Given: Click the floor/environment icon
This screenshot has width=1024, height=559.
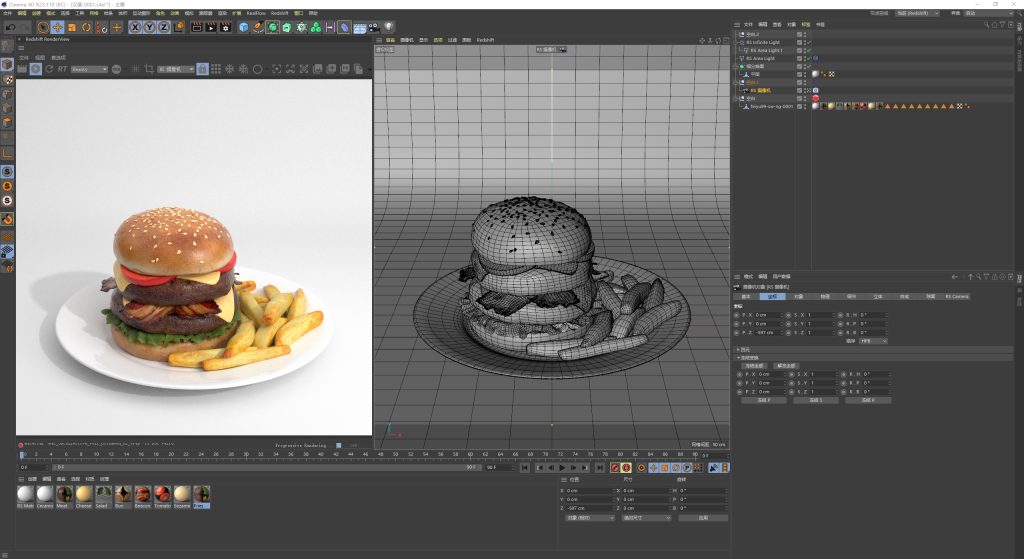Looking at the screenshot, I should (359, 27).
